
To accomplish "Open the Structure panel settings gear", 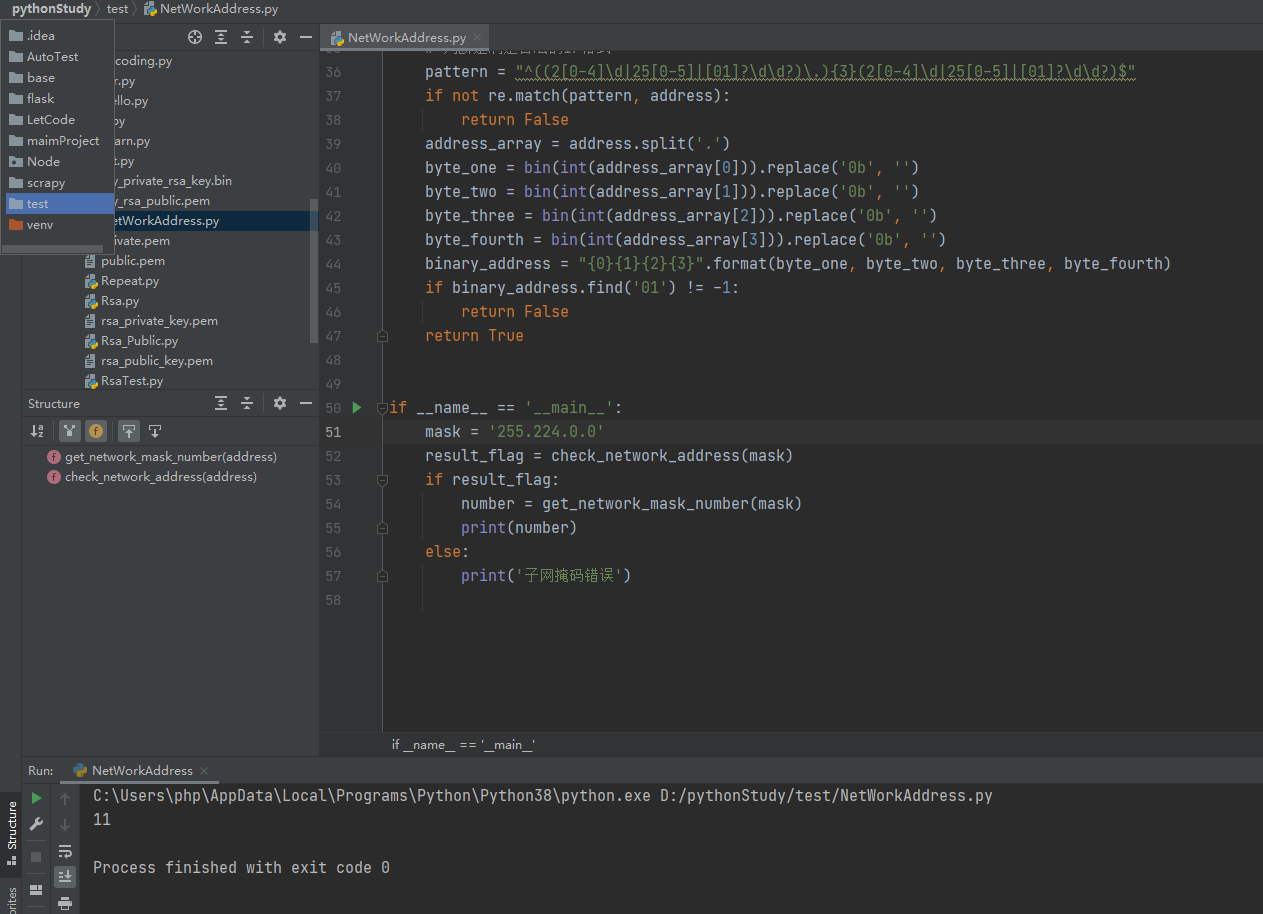I will pyautogui.click(x=279, y=403).
